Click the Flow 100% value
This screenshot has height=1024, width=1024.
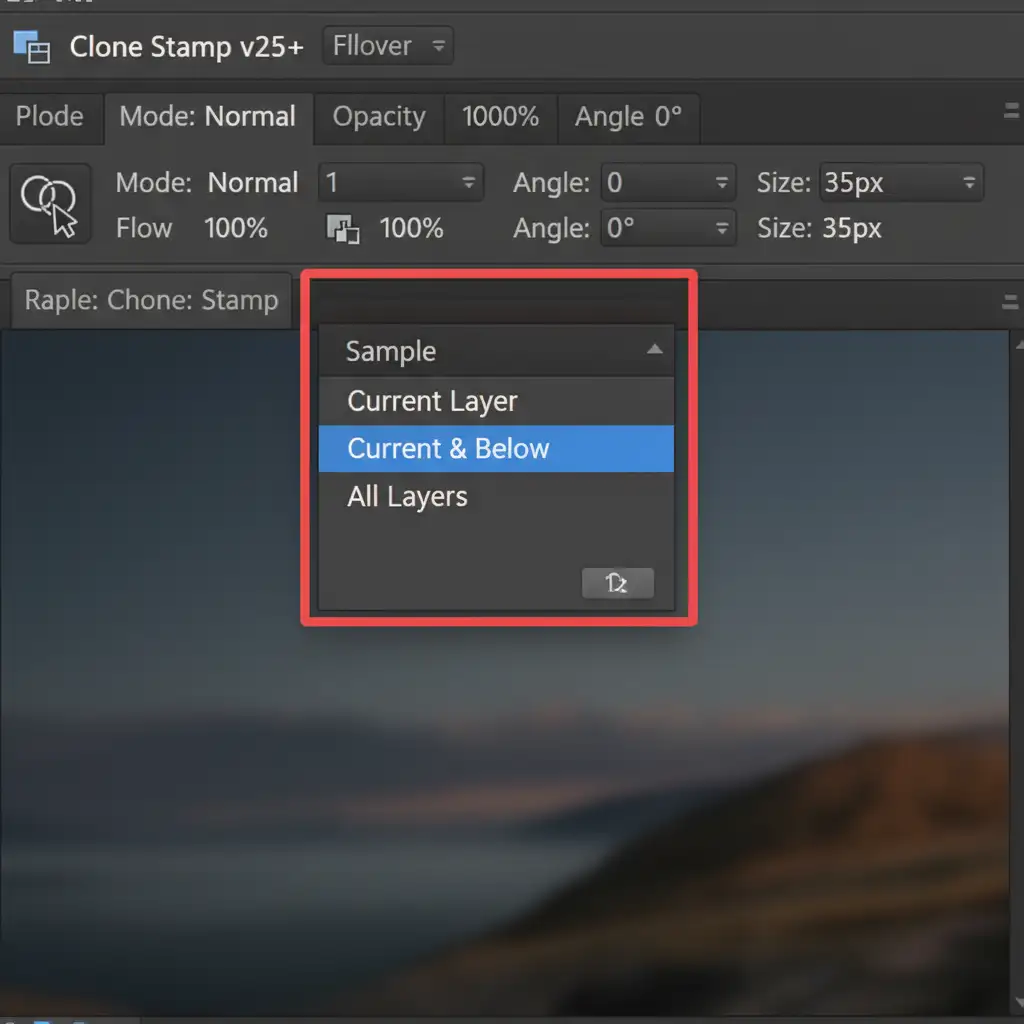point(236,229)
